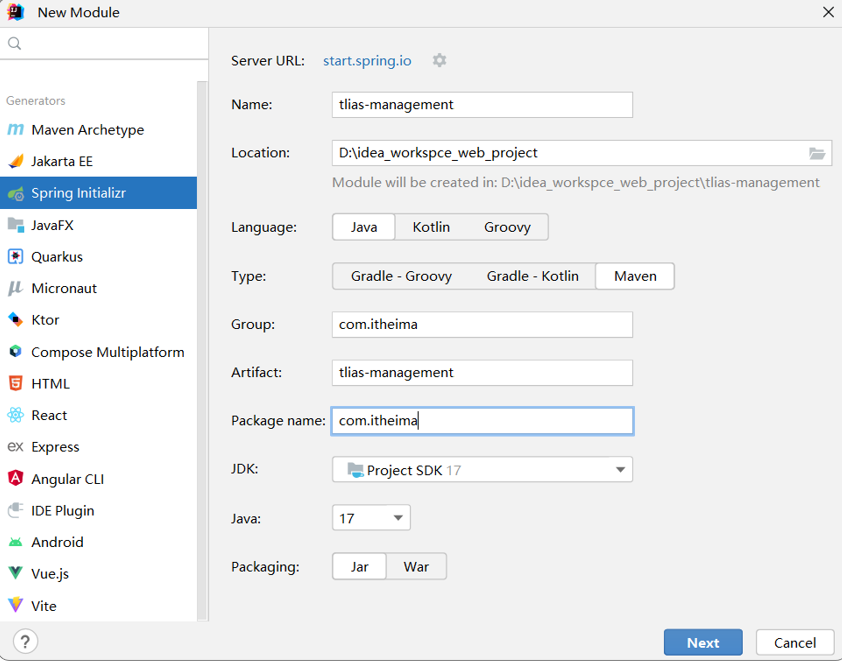Select the Android generator icon
Viewport: 842px width, 661px height.
click(x=15, y=542)
